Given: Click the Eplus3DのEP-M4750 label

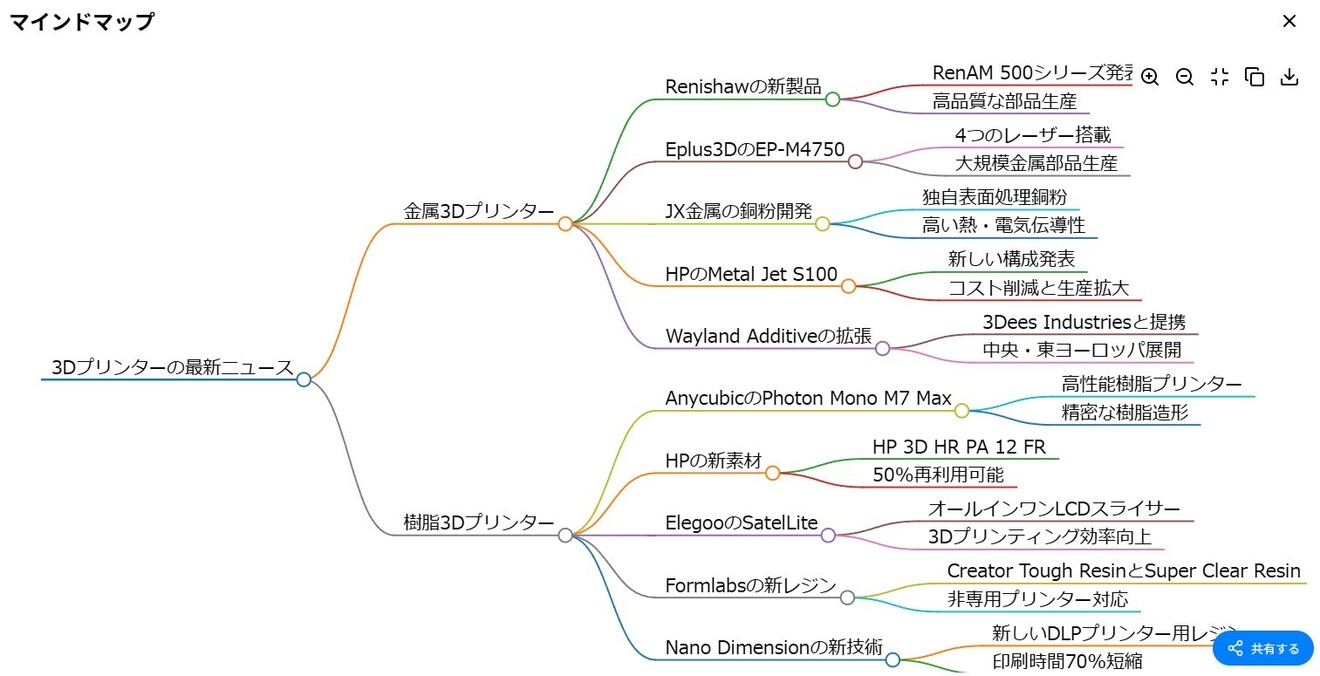Looking at the screenshot, I should pyautogui.click(x=755, y=149).
